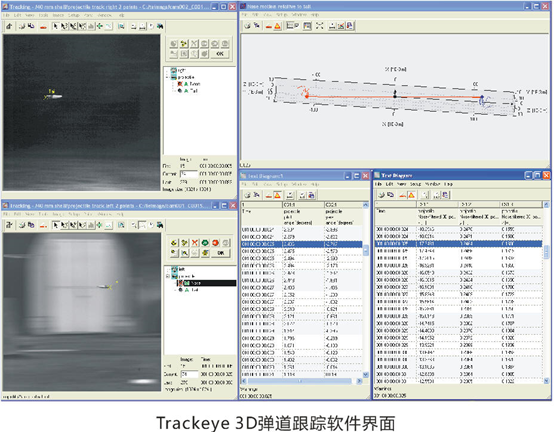554x432 pixels.
Task: Click the red line icon in the right-track Tracking toolbar
Action: tap(43, 26)
